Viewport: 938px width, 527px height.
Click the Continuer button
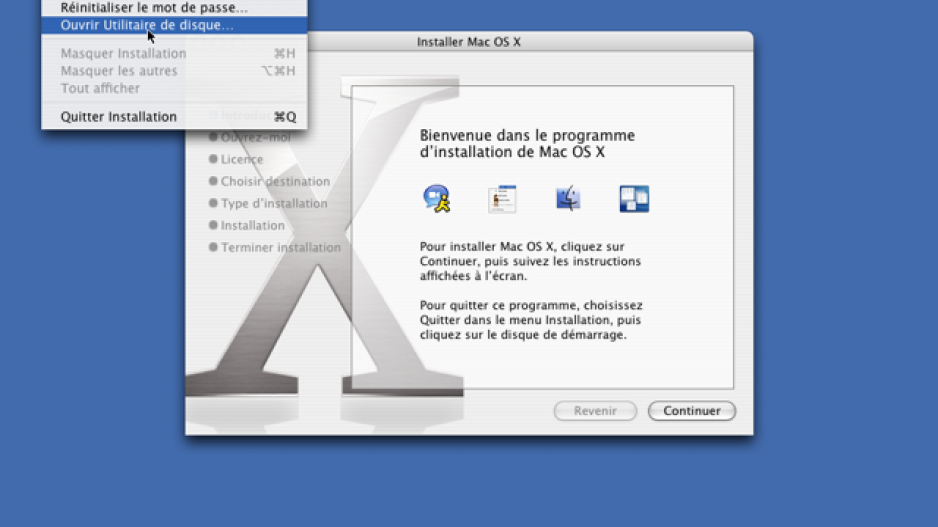pyautogui.click(x=692, y=411)
